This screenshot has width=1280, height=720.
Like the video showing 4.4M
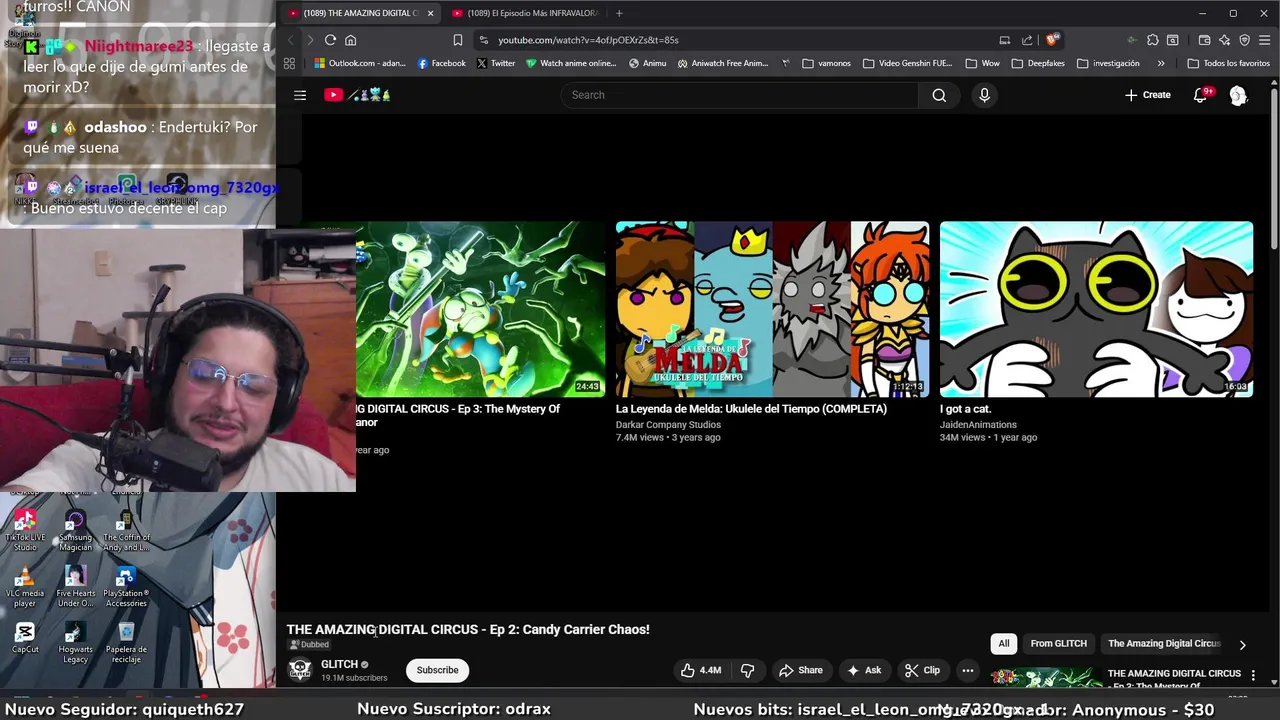click(701, 670)
